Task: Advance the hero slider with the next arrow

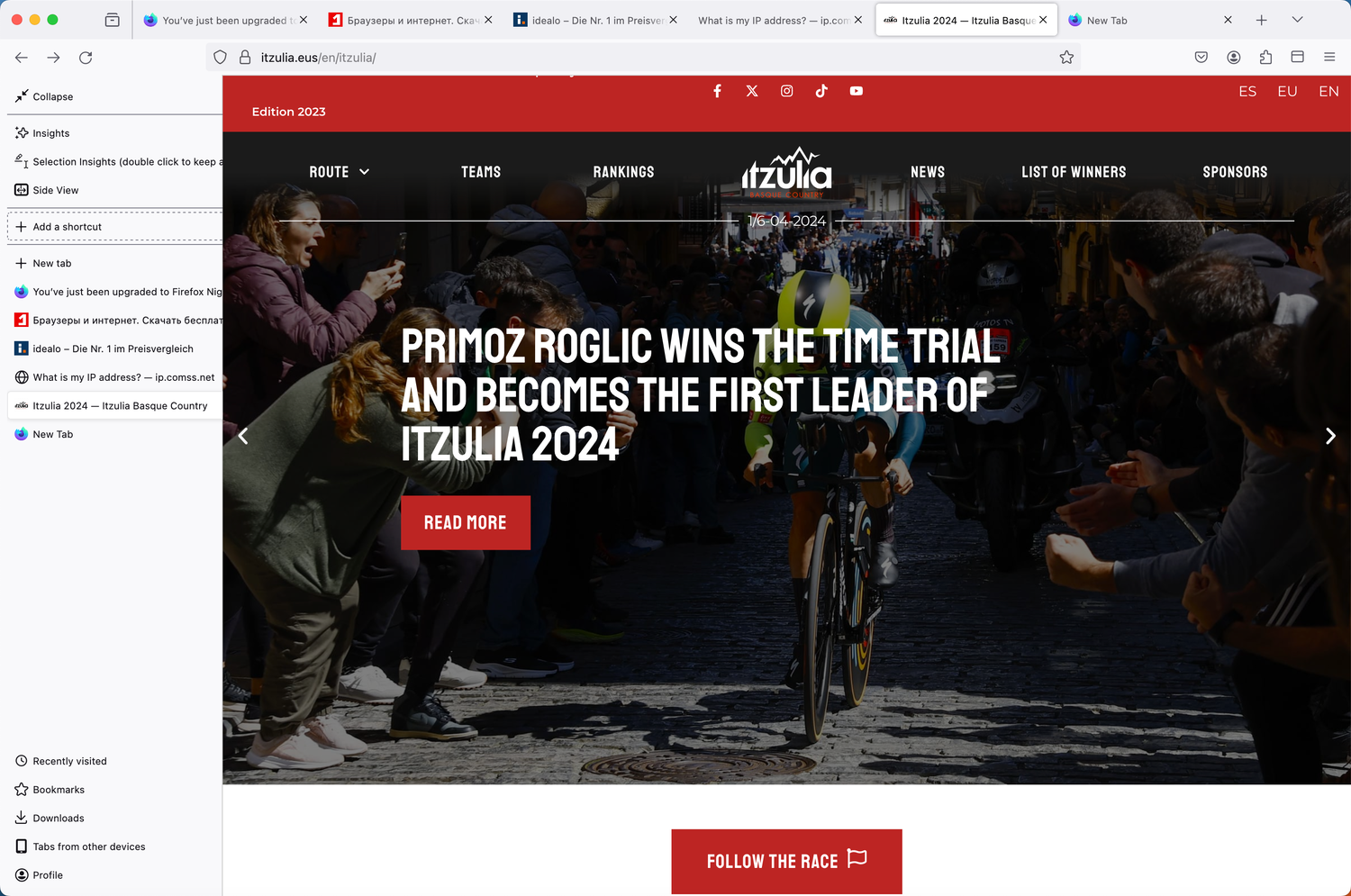Action: [x=1330, y=436]
